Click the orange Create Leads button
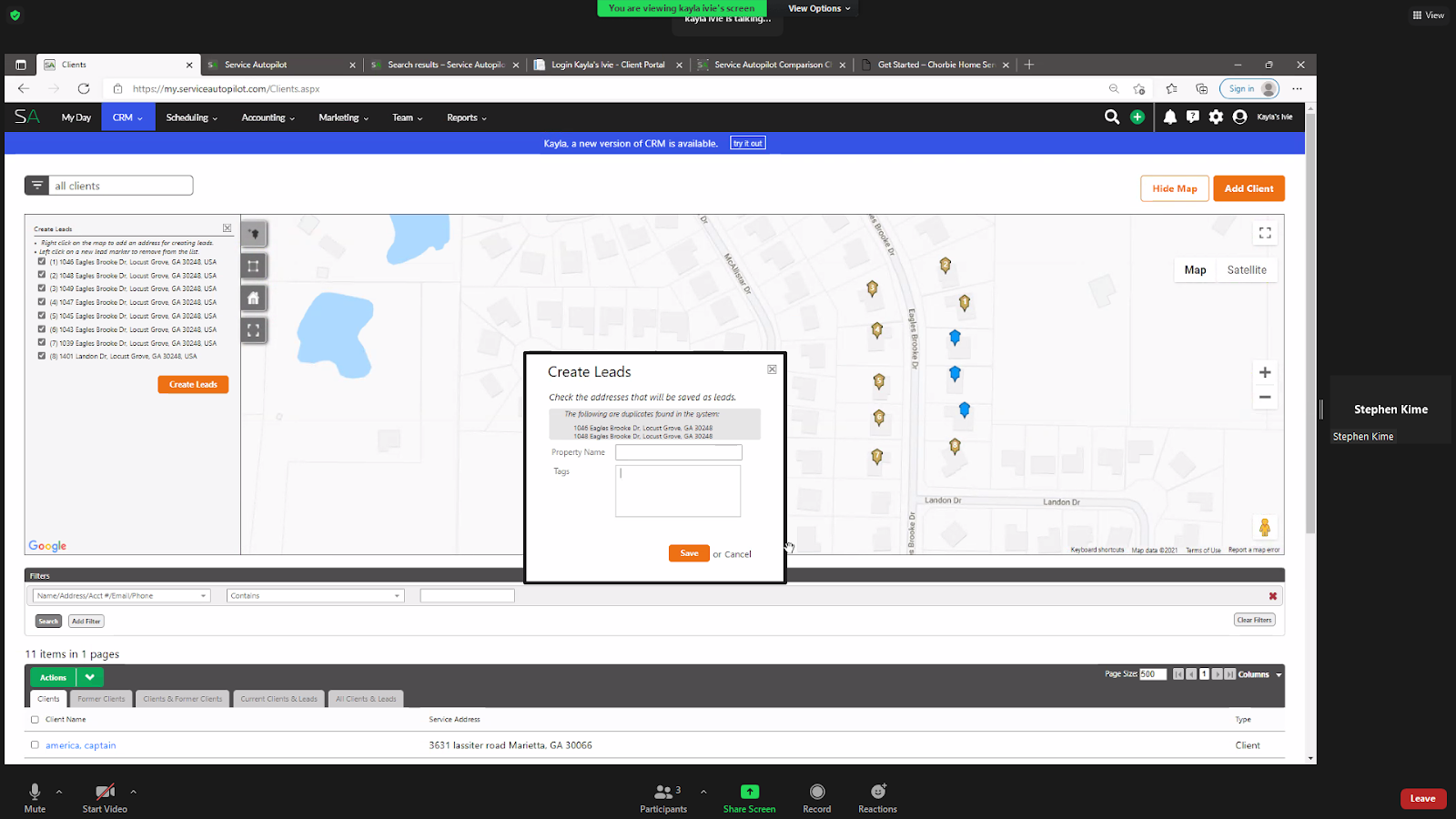Viewport: 1456px width, 819px height. tap(193, 385)
